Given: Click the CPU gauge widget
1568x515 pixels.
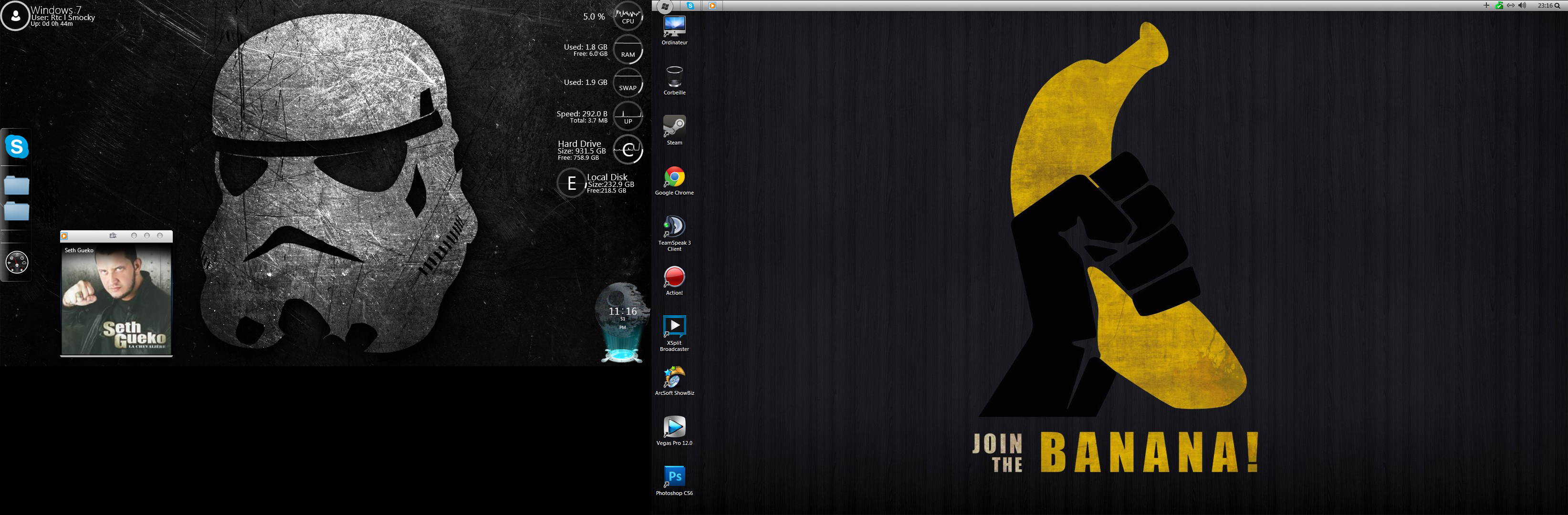Looking at the screenshot, I should (x=628, y=16).
